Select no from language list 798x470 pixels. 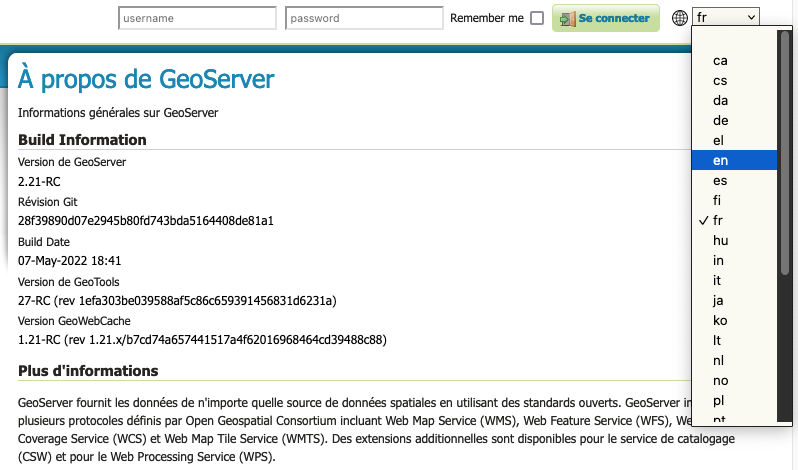[x=734, y=380]
